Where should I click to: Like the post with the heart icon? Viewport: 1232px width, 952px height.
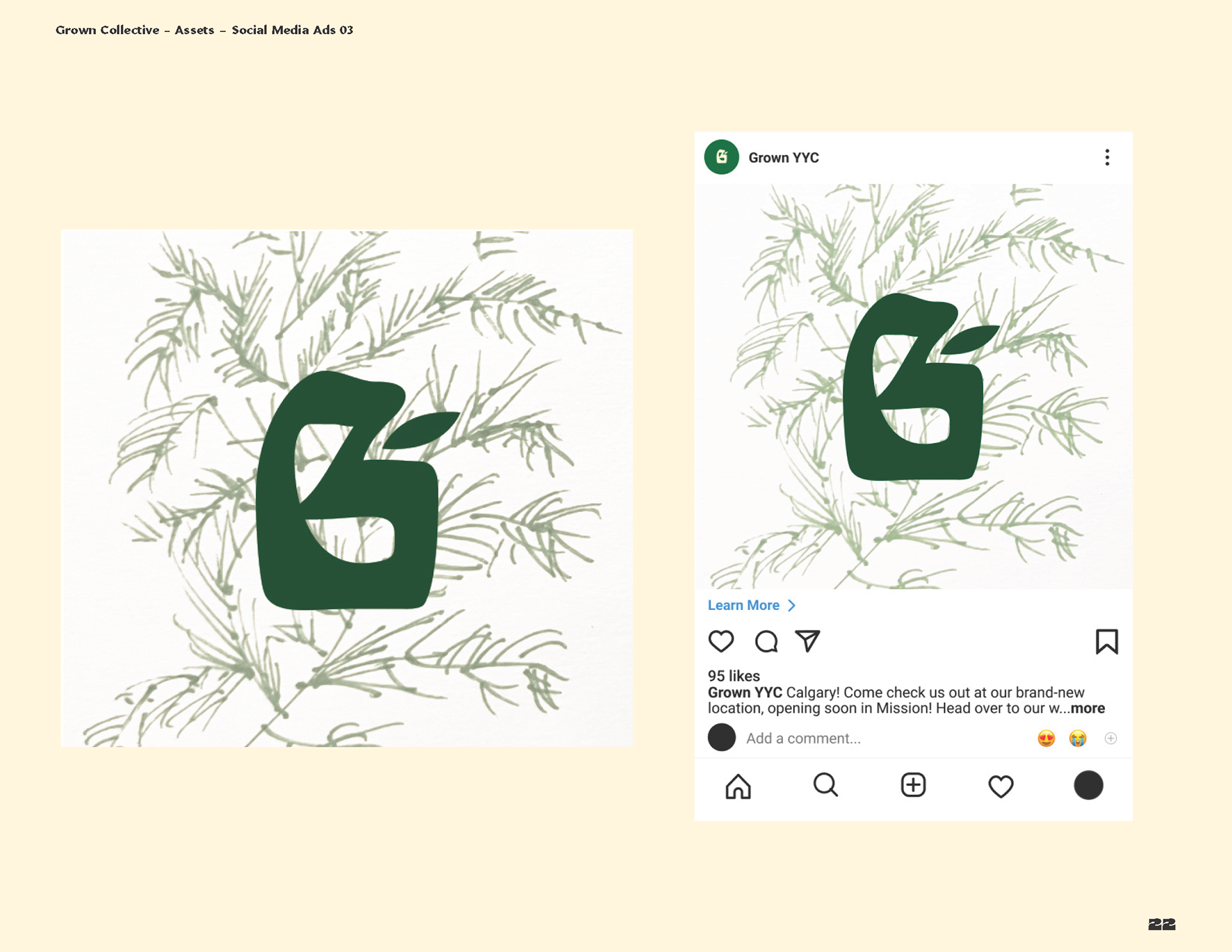coord(721,641)
